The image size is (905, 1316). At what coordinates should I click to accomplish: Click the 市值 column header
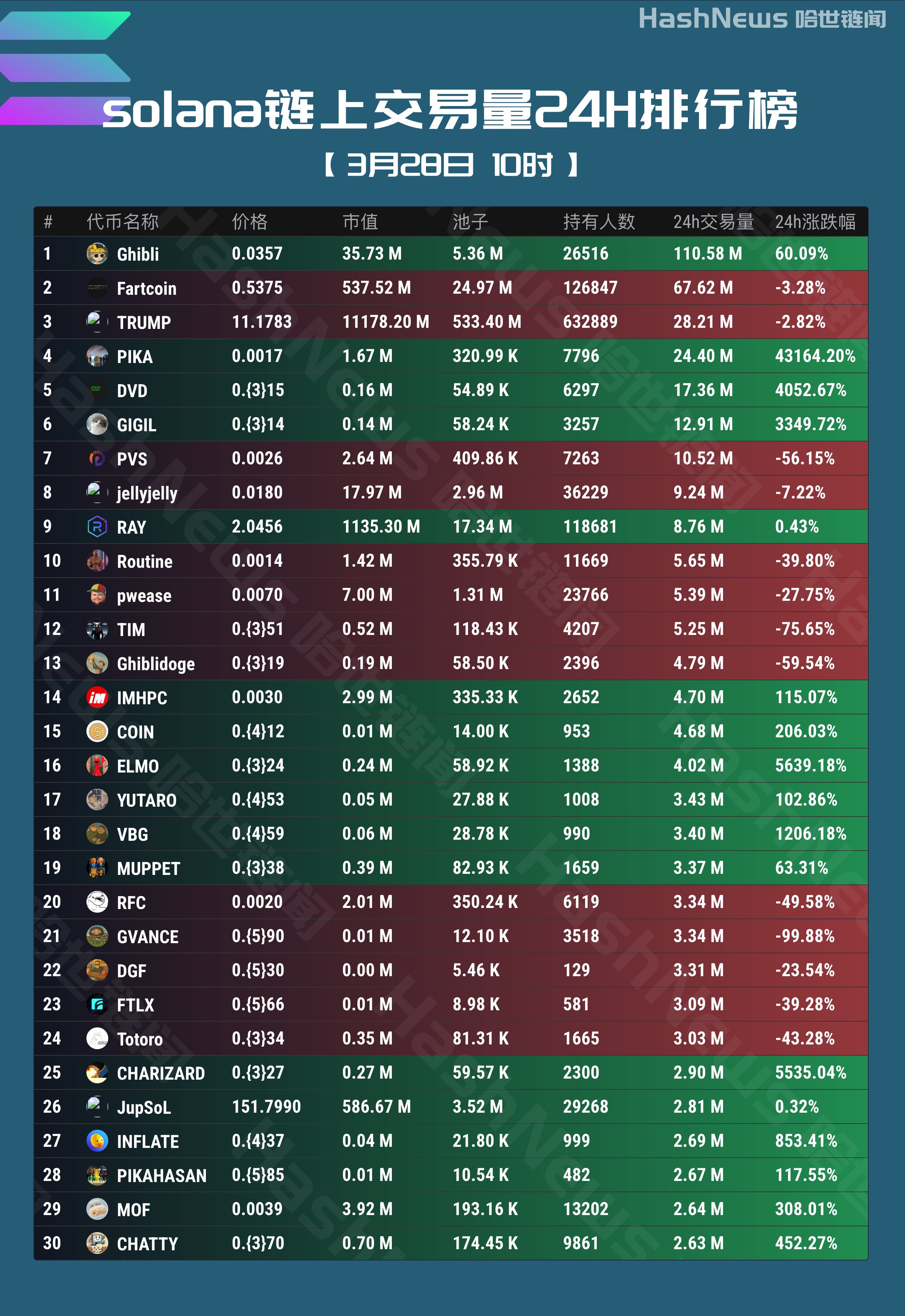click(360, 221)
